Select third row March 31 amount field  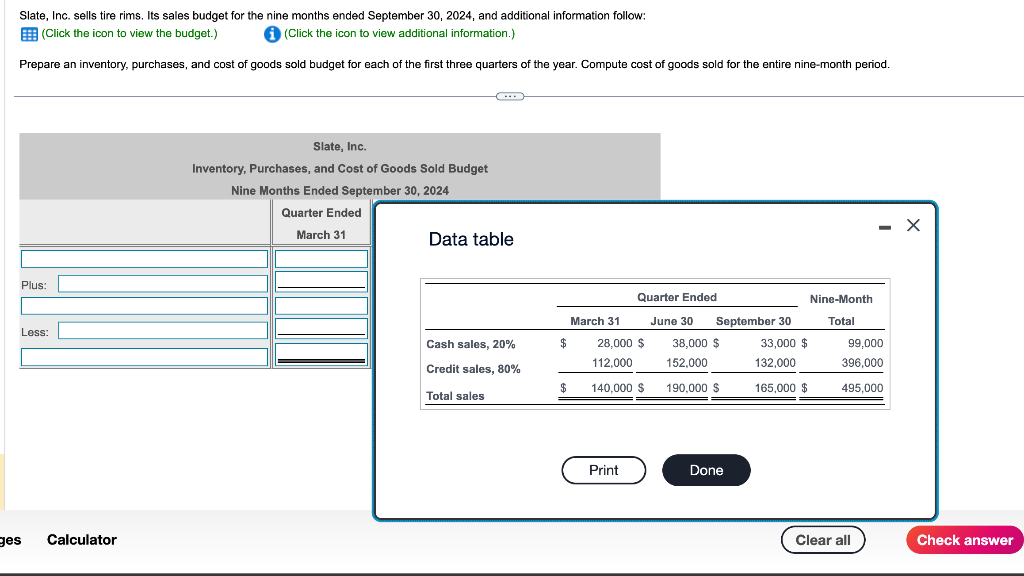pos(321,306)
